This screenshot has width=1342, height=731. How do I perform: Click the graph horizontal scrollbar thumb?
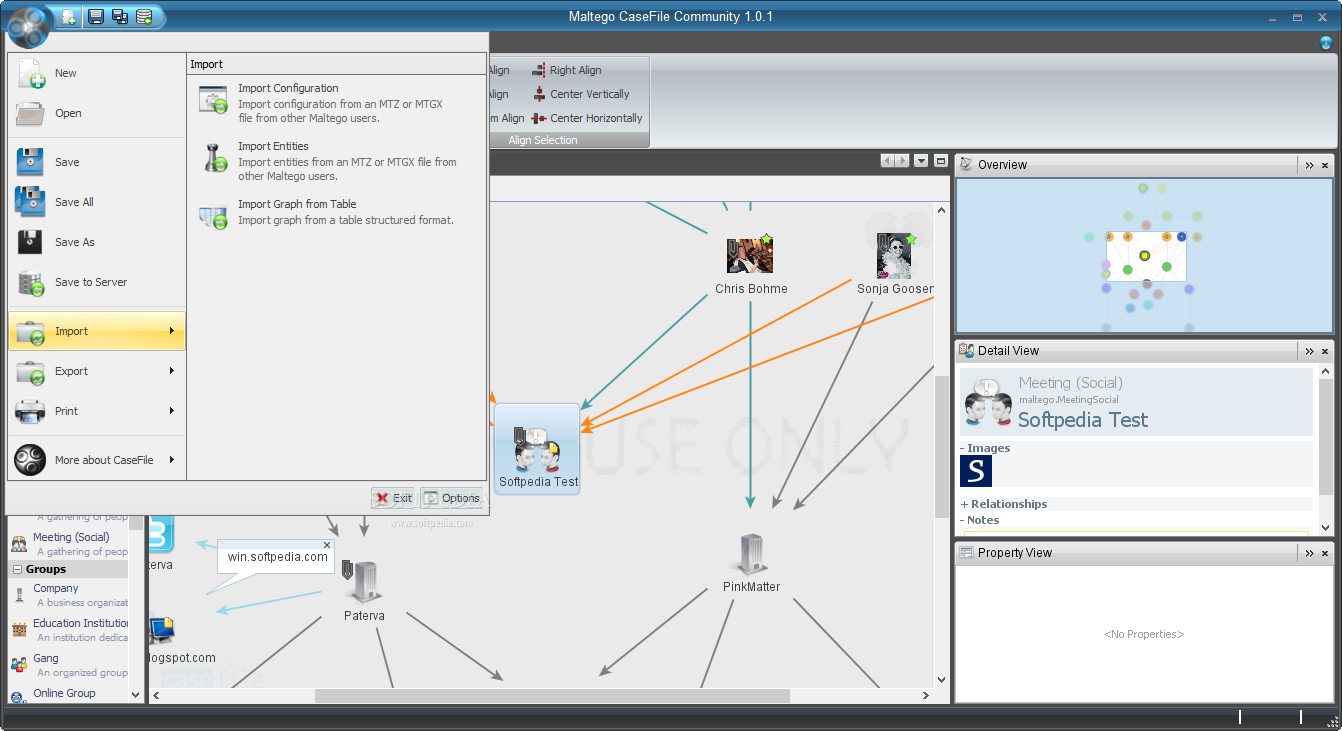point(552,695)
